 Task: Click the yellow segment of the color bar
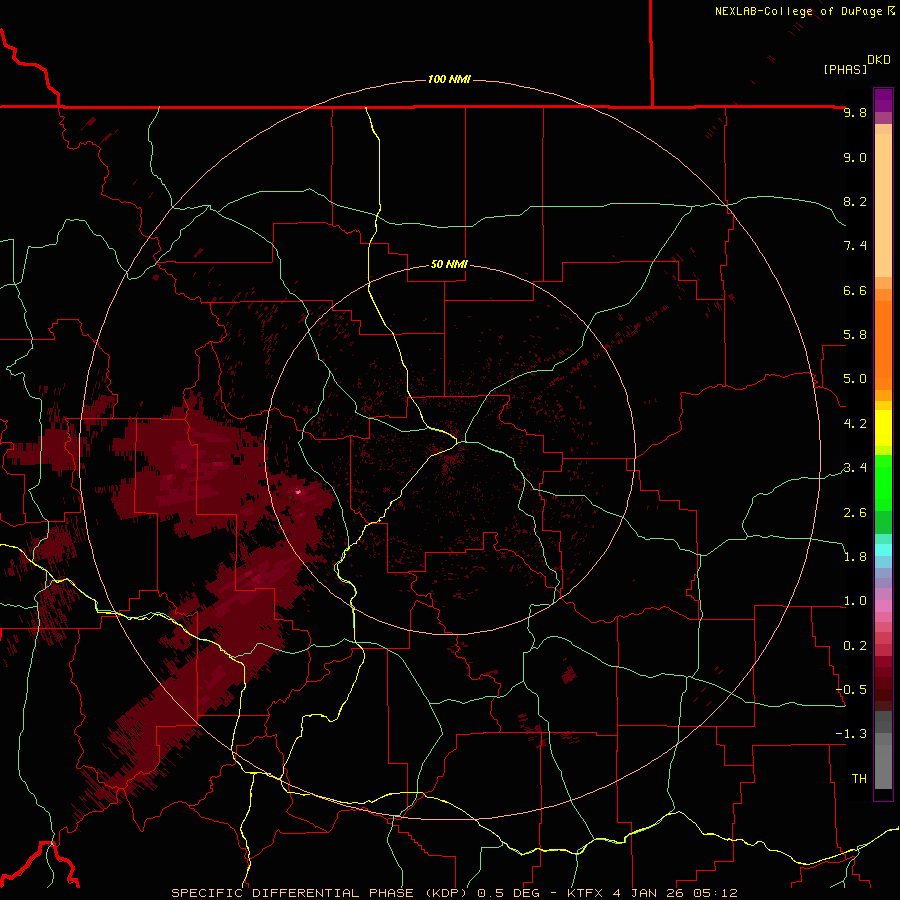click(883, 428)
